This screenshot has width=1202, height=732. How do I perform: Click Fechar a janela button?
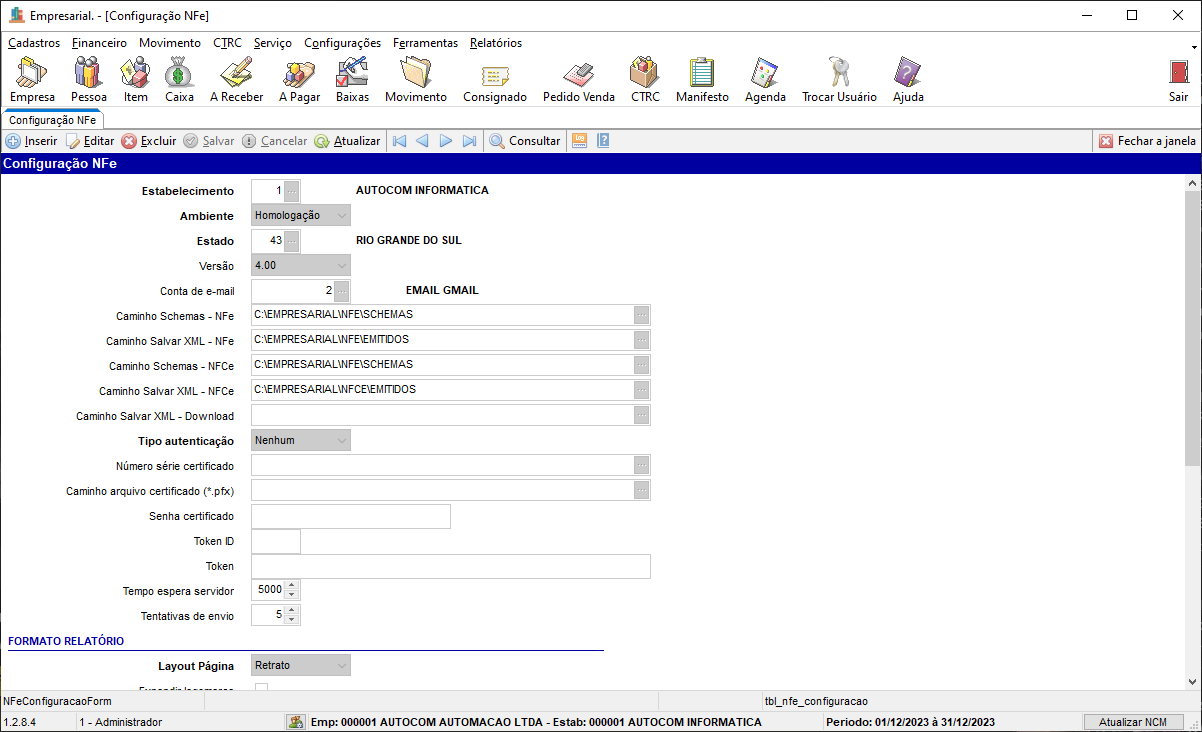(x=1147, y=141)
